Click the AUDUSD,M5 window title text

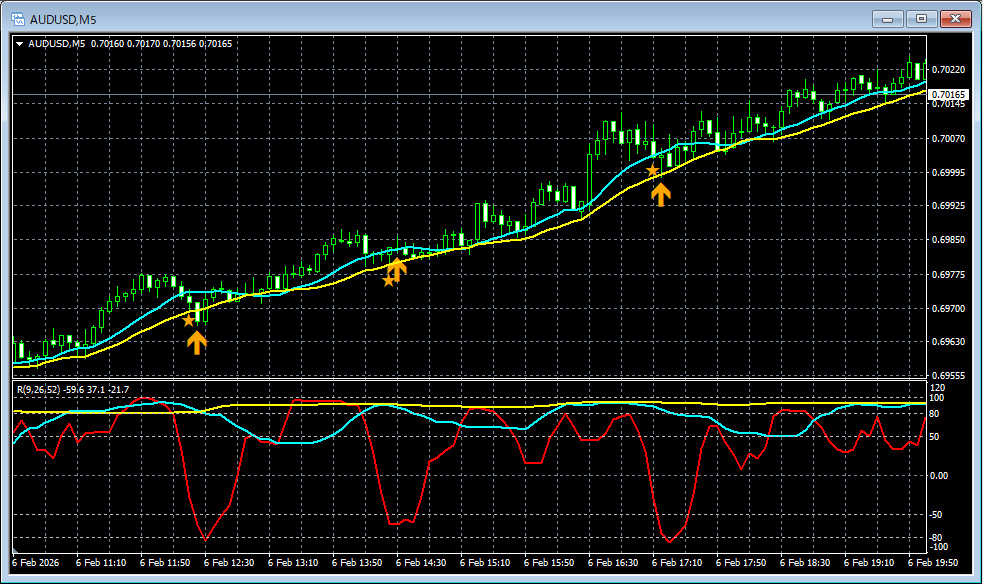pyautogui.click(x=63, y=18)
